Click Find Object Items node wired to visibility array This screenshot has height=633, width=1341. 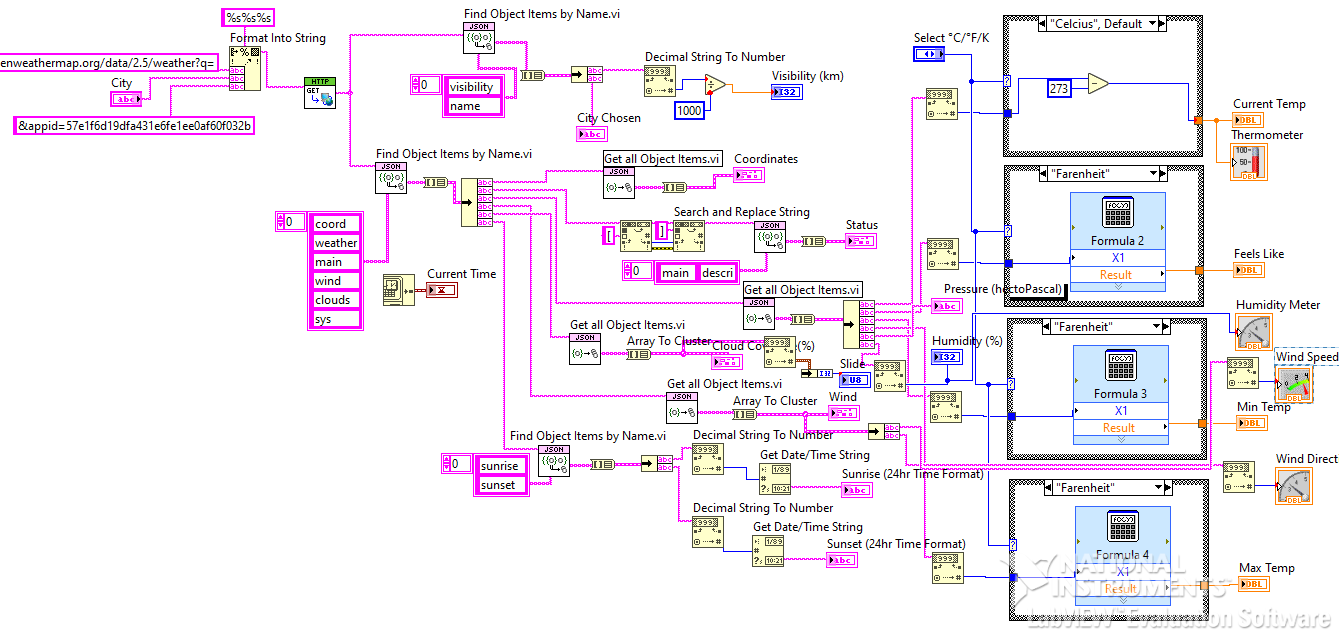coord(478,38)
